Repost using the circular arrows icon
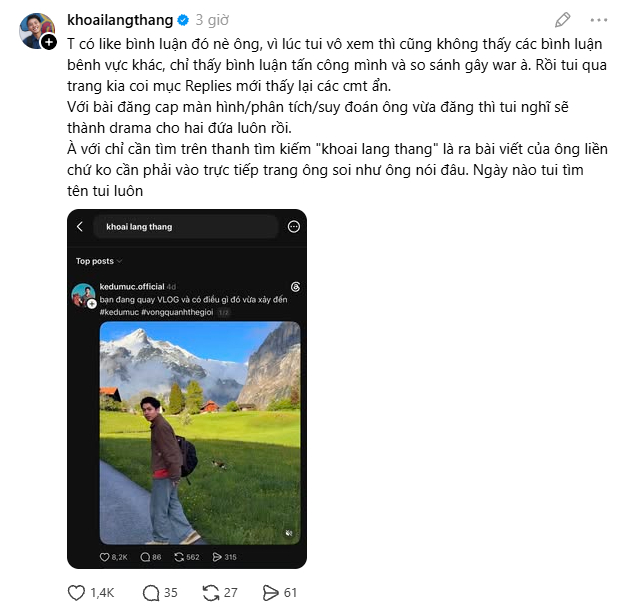 [211, 593]
